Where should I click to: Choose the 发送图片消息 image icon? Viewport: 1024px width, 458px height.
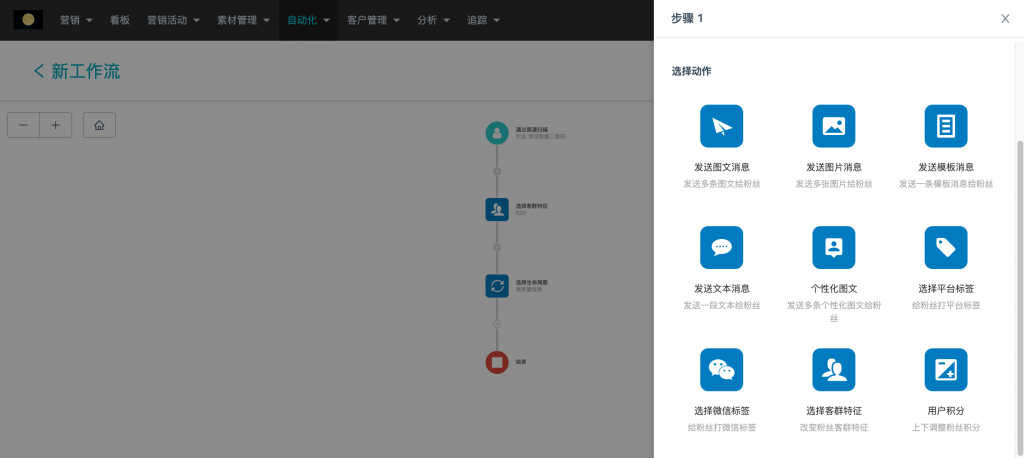coord(833,126)
